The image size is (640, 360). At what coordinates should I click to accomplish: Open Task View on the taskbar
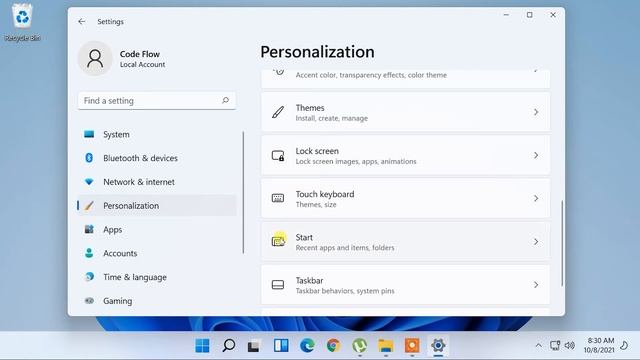click(x=254, y=346)
